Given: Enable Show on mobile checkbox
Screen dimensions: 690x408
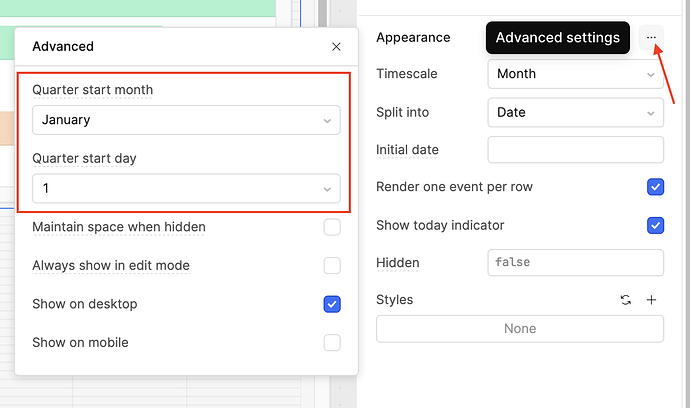Looking at the screenshot, I should tap(332, 343).
